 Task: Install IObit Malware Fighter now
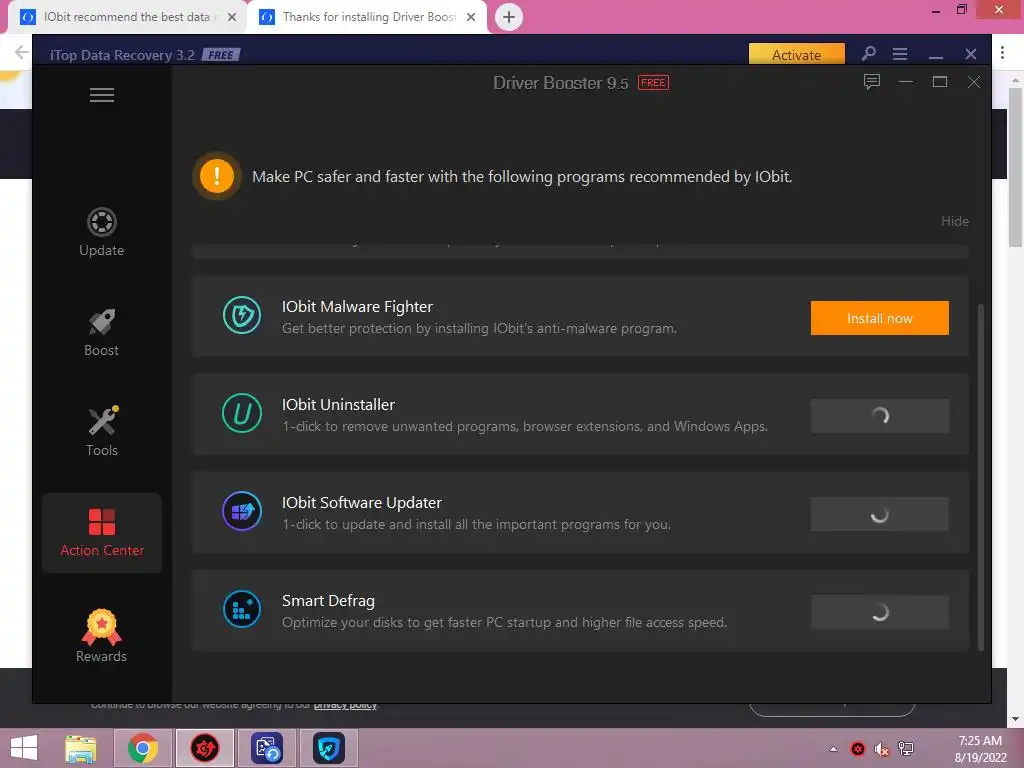880,318
